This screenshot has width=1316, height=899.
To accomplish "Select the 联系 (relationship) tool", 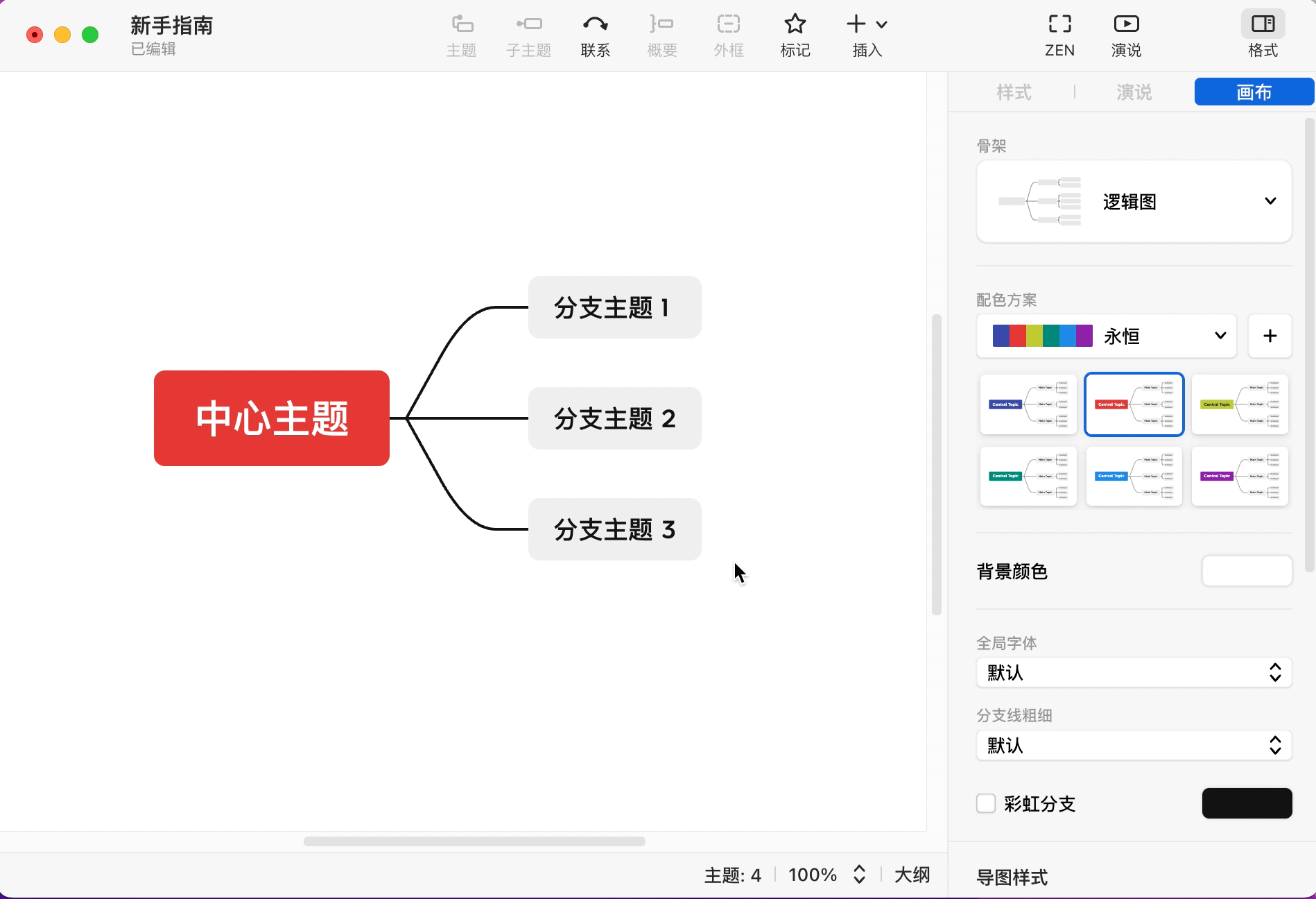I will pos(595,35).
